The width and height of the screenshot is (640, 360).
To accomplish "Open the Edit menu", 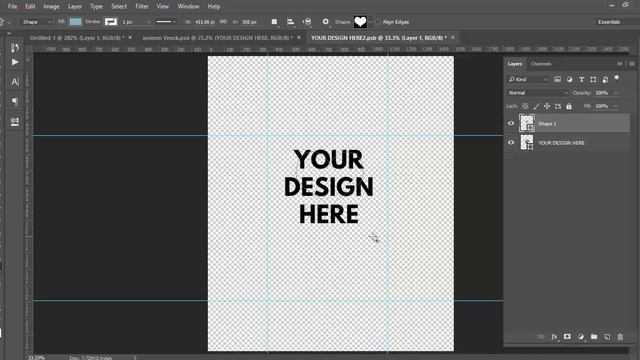I will [x=30, y=6].
